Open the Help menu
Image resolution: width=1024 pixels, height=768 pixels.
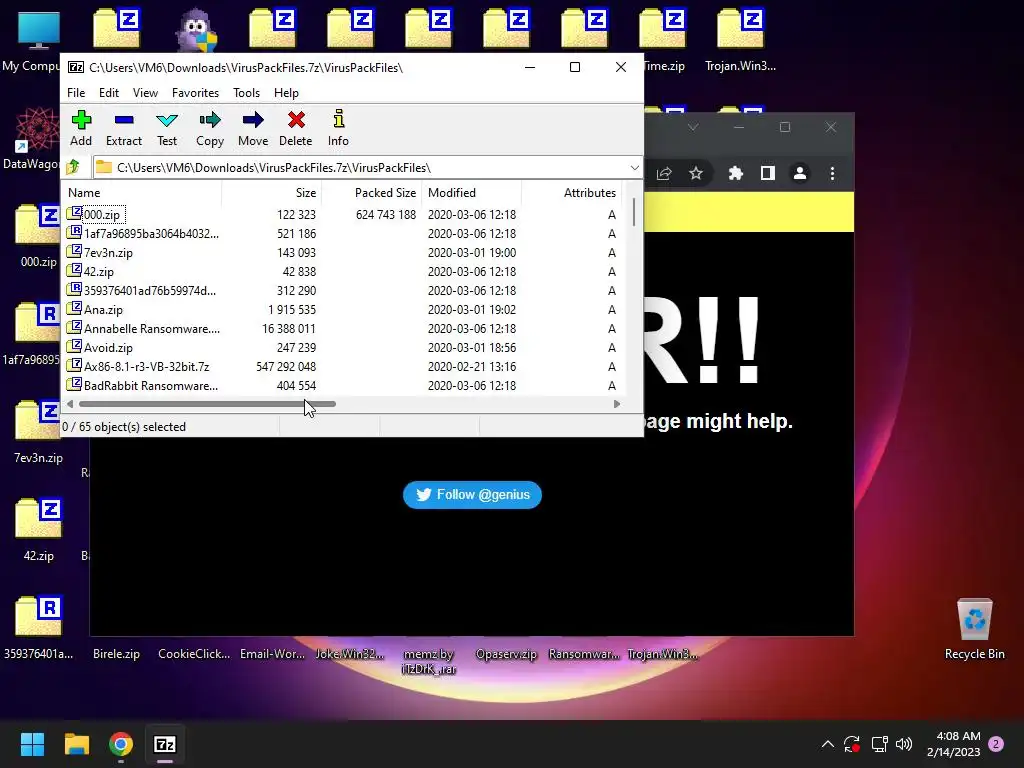coord(286,93)
